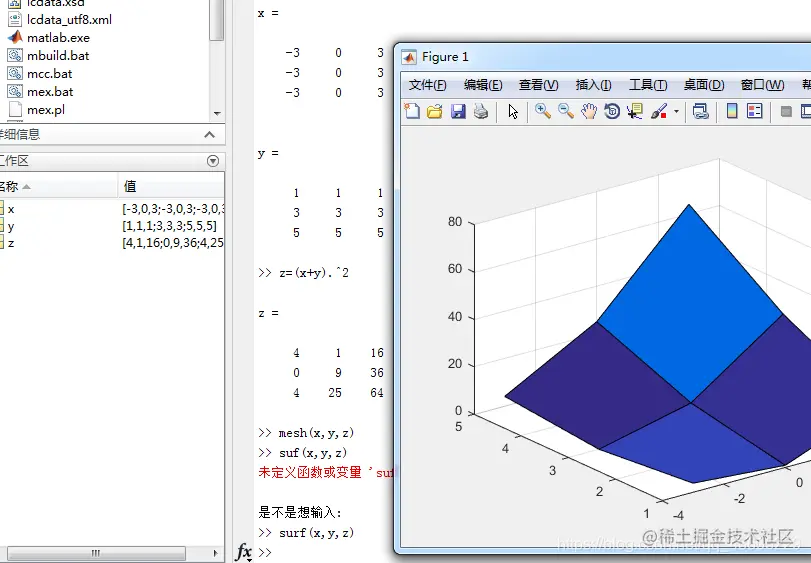Open the 工具(T) menu in Figure 1
The width and height of the screenshot is (811, 563).
(x=648, y=85)
